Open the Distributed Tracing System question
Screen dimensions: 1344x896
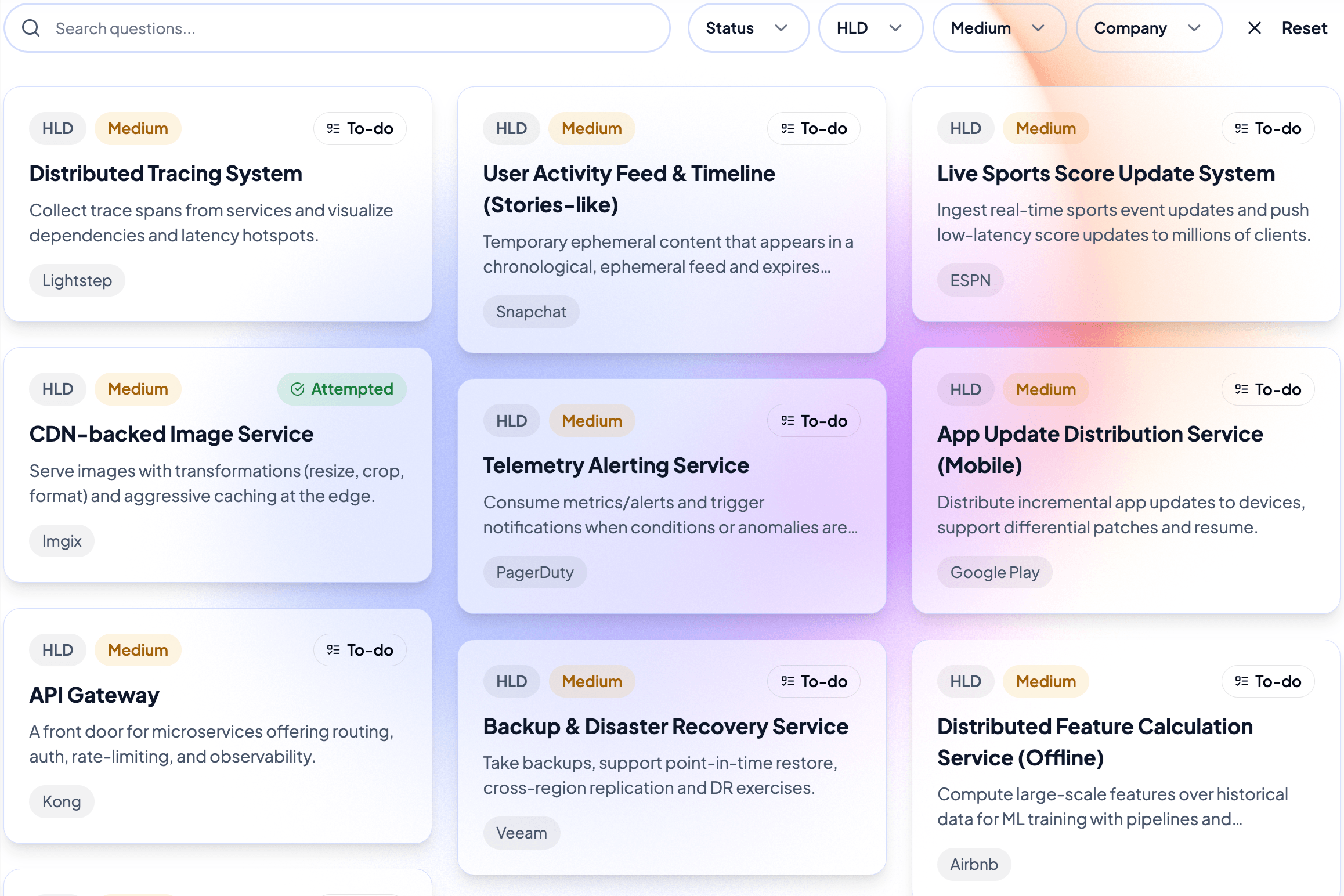click(166, 173)
